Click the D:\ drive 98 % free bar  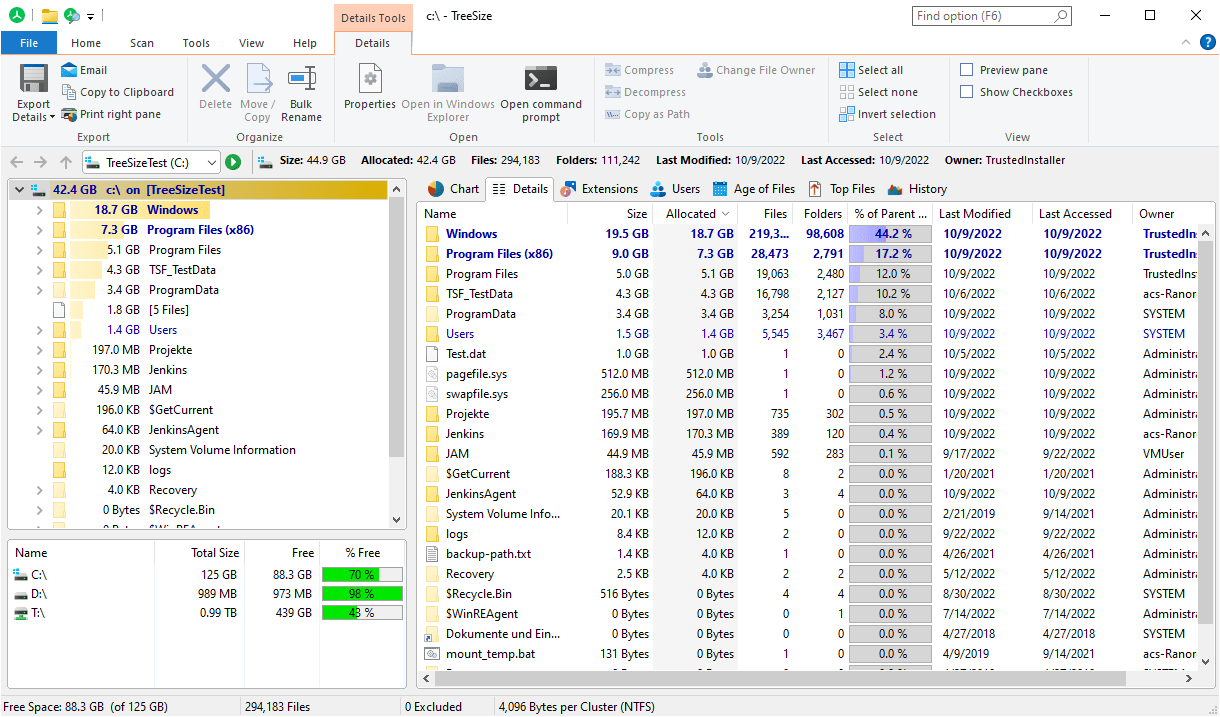[362, 594]
